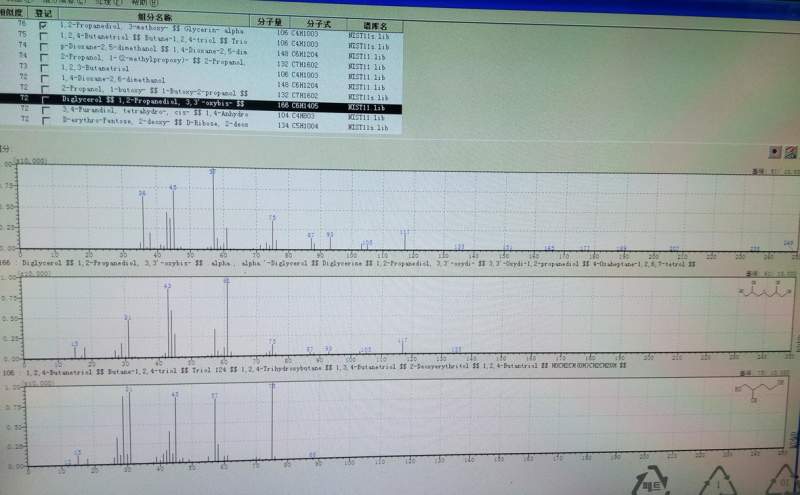800x495 pixels.
Task: Check the box for 2-Propanol, 1-butoxy- row
Action: (x=45, y=89)
